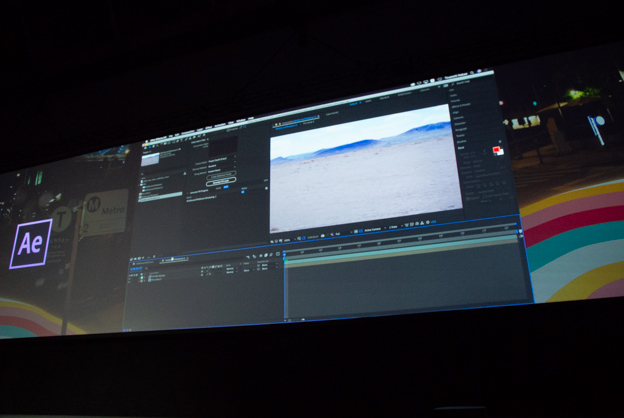Select the footage thumbnail in Project panel

(150, 159)
